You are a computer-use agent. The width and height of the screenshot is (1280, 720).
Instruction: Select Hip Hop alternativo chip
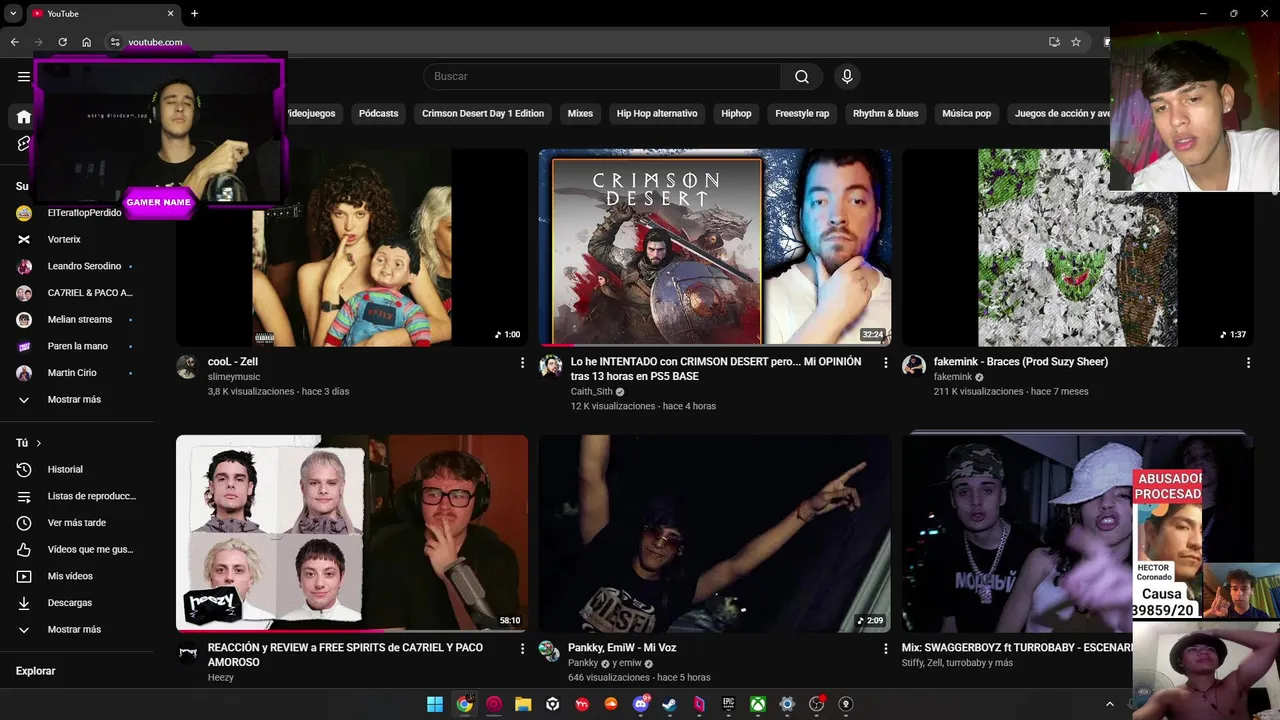657,113
